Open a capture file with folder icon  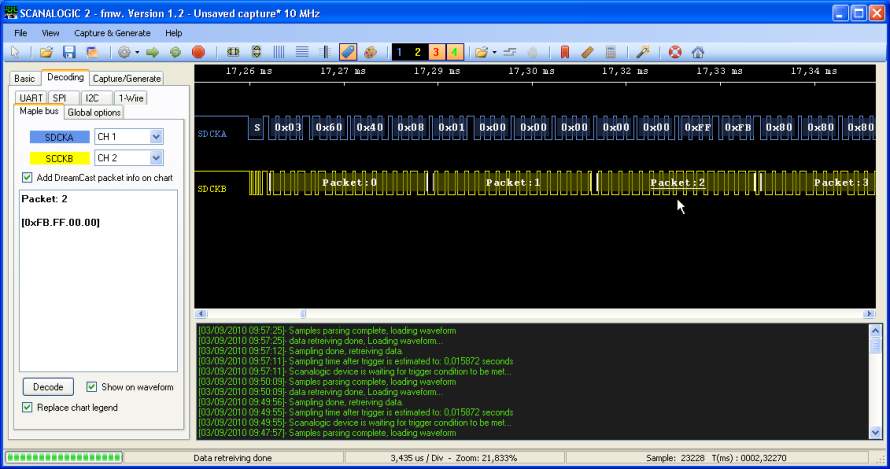pyautogui.click(x=46, y=52)
